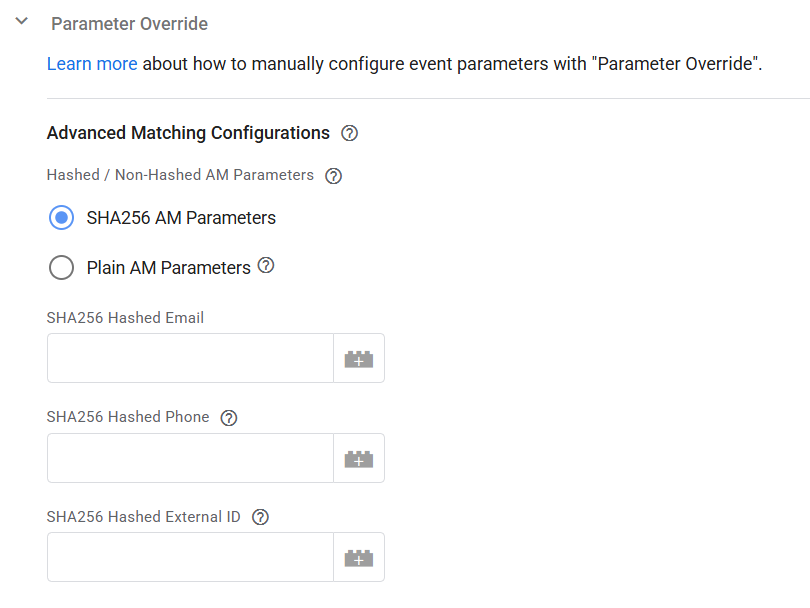Click the Parameter Override section title

(130, 23)
